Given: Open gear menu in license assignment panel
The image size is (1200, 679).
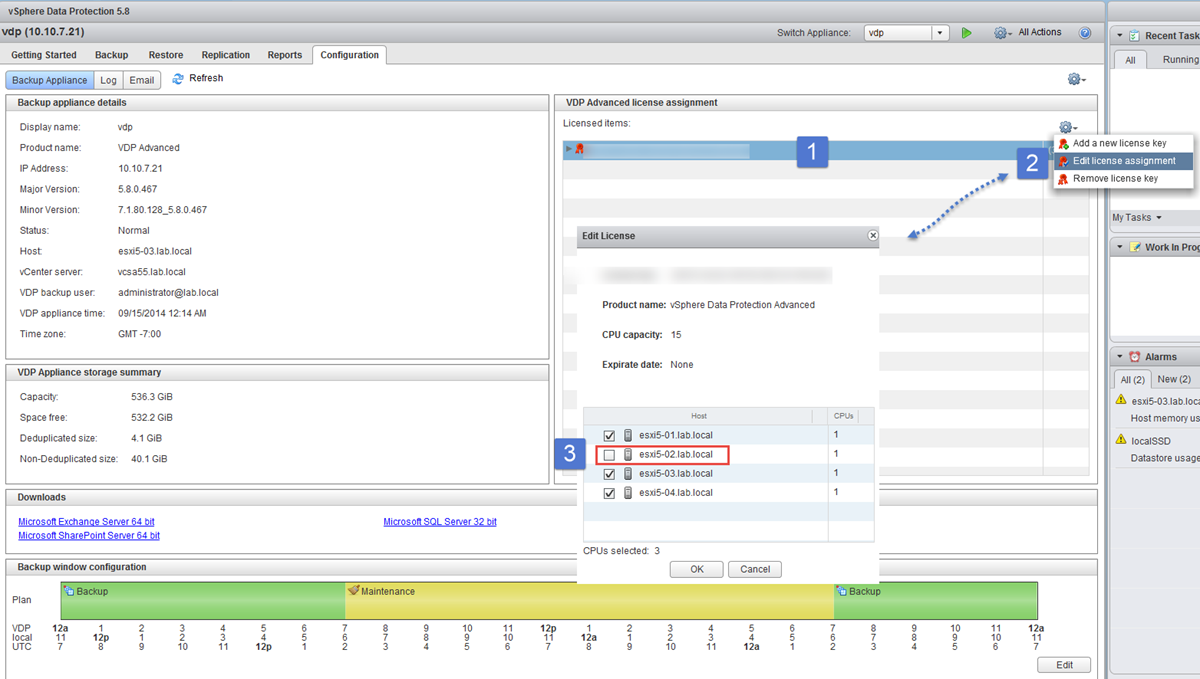Looking at the screenshot, I should (1068, 127).
